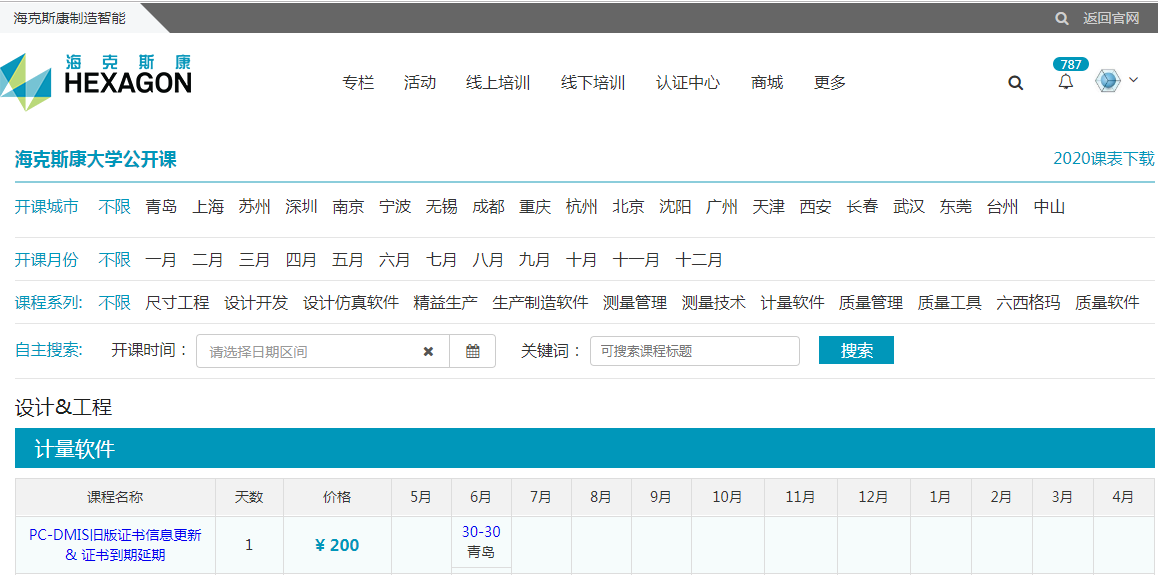Open the 认证中心 menu
This screenshot has height=575, width=1158.
(688, 83)
